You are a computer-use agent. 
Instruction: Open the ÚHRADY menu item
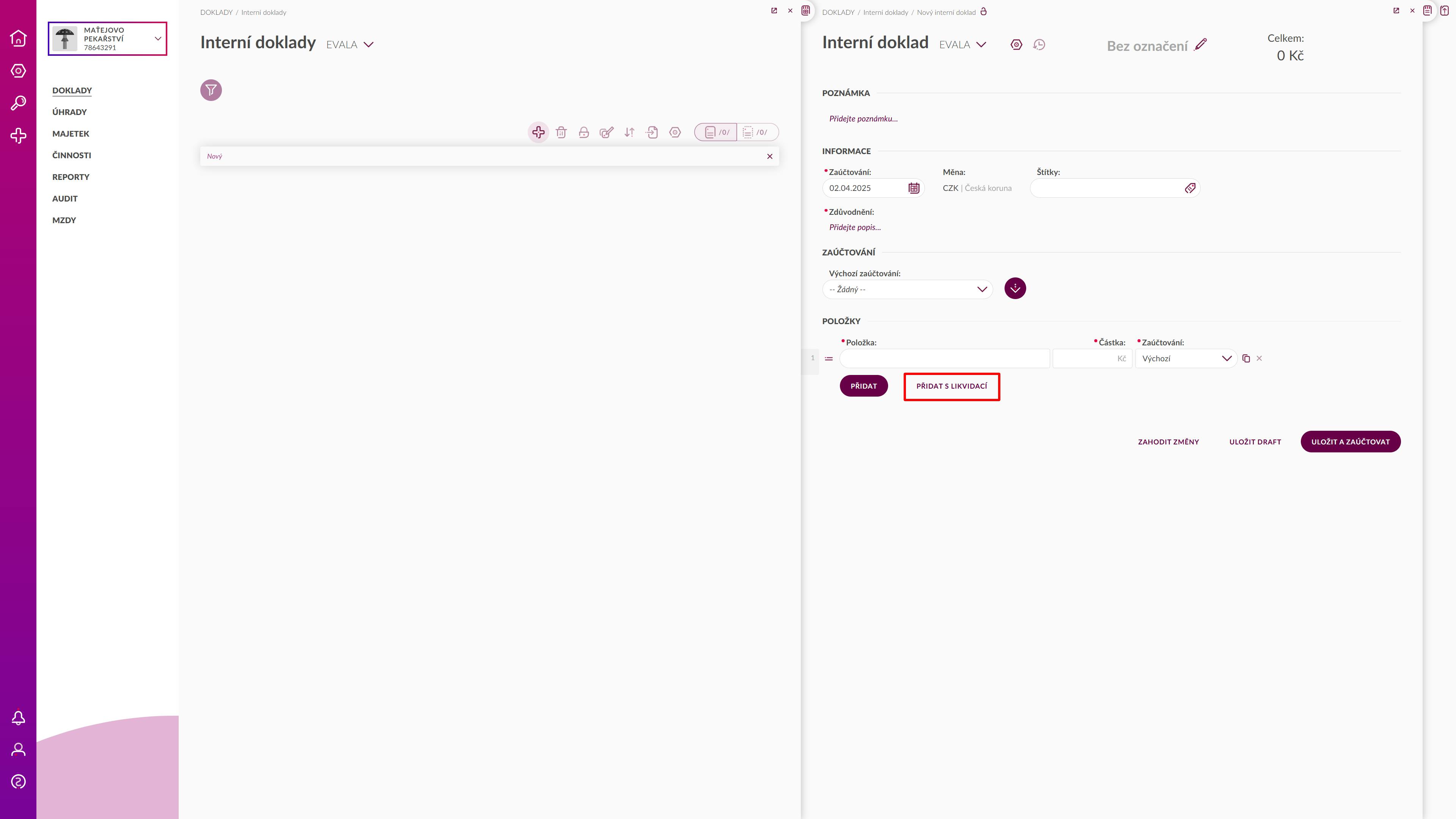click(x=69, y=112)
